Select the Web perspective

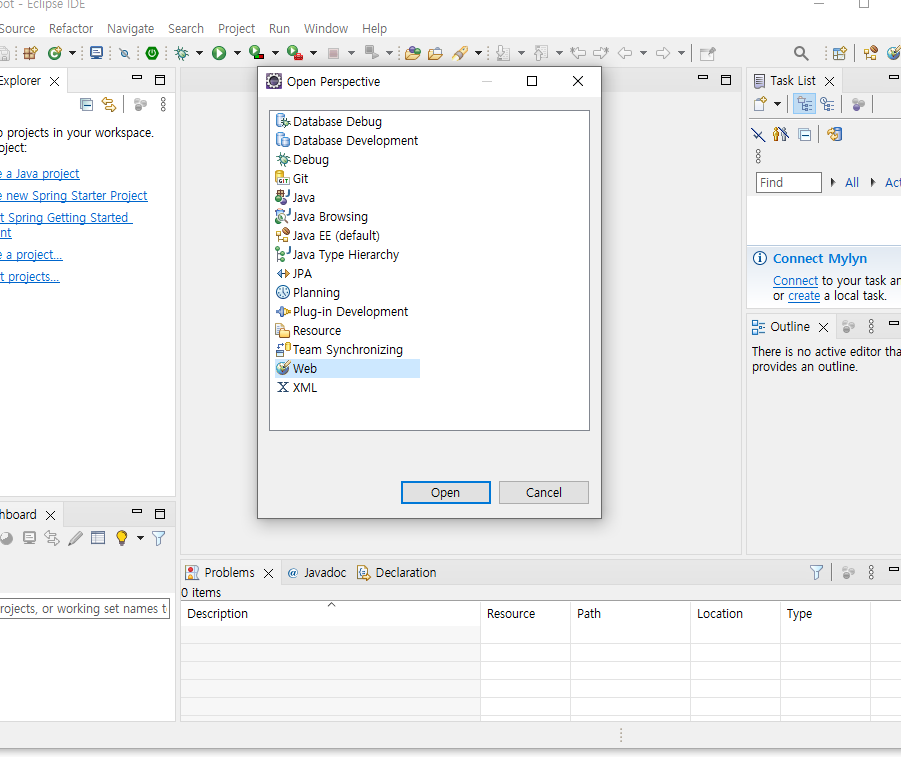click(x=347, y=368)
